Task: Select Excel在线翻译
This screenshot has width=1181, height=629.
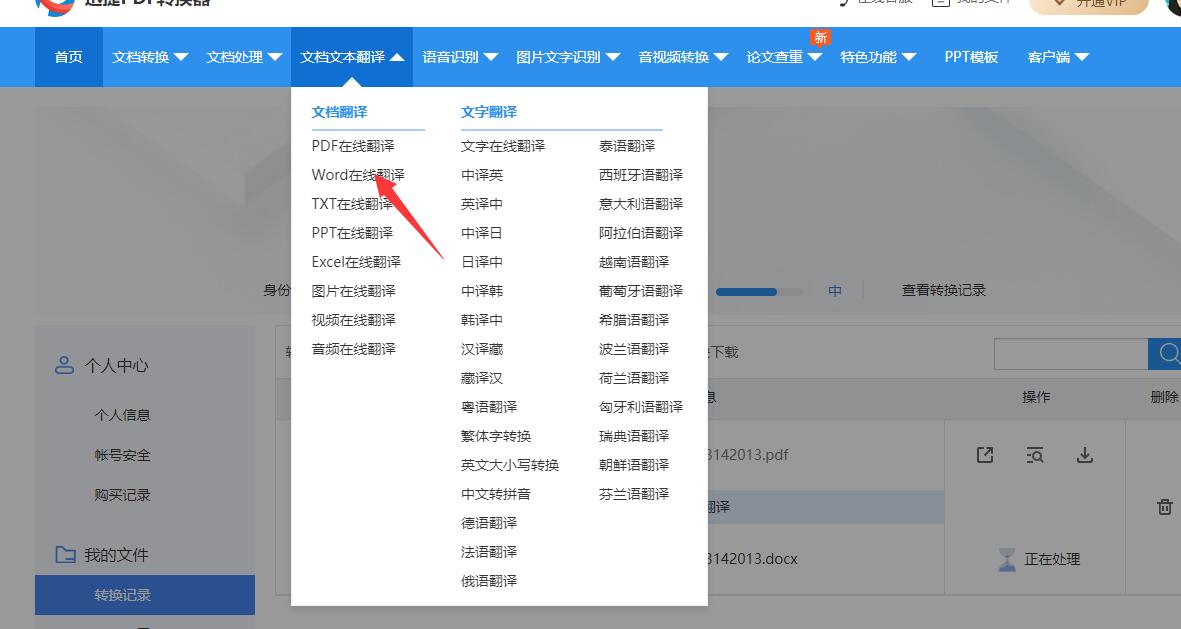Action: coord(356,262)
